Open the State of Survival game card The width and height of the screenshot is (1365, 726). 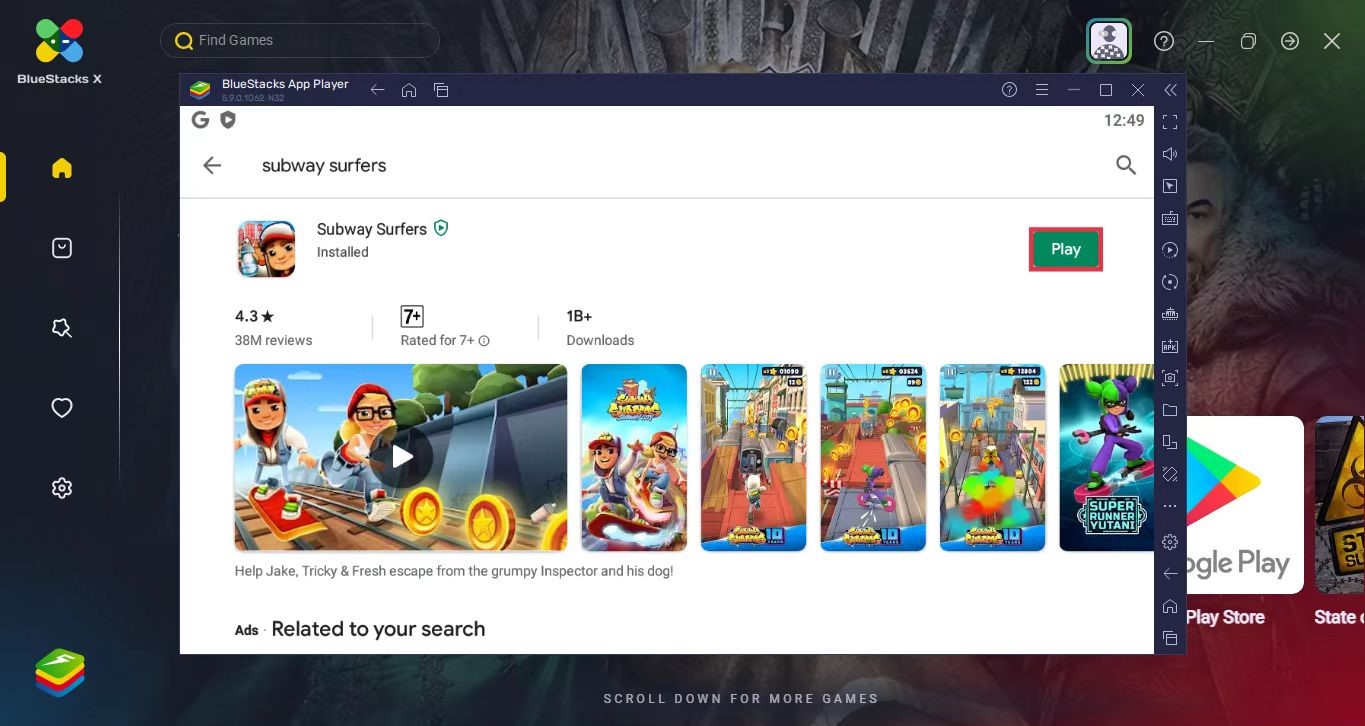(x=1340, y=505)
